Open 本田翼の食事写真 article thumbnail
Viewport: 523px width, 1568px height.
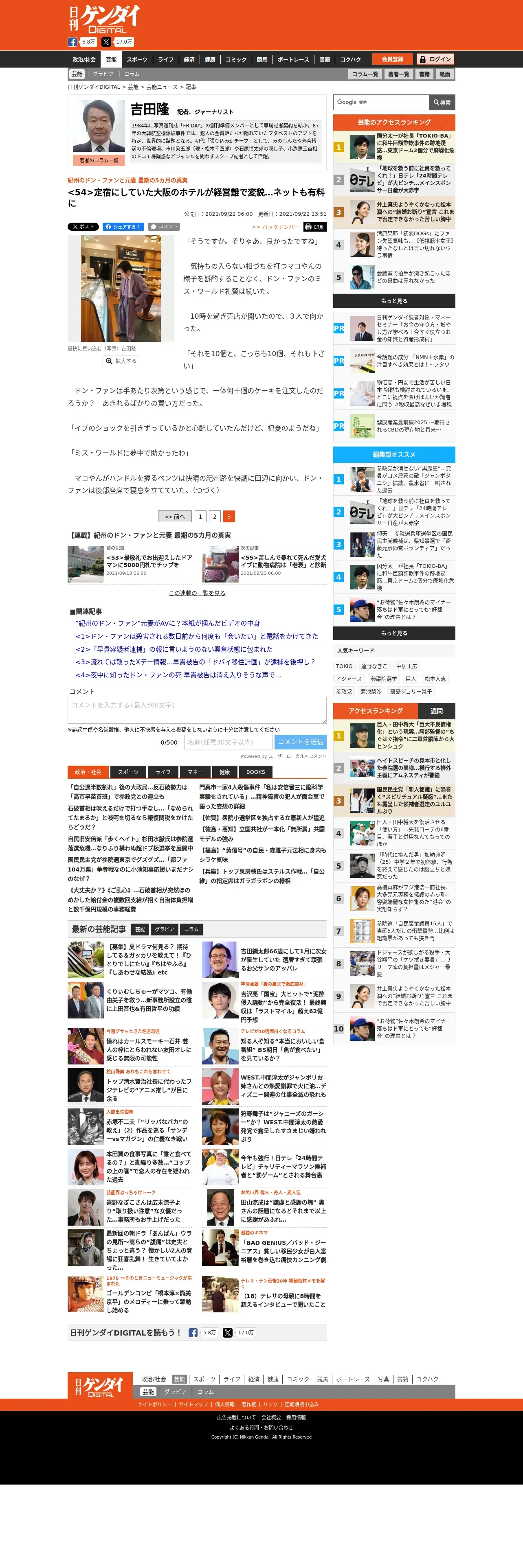(86, 1167)
